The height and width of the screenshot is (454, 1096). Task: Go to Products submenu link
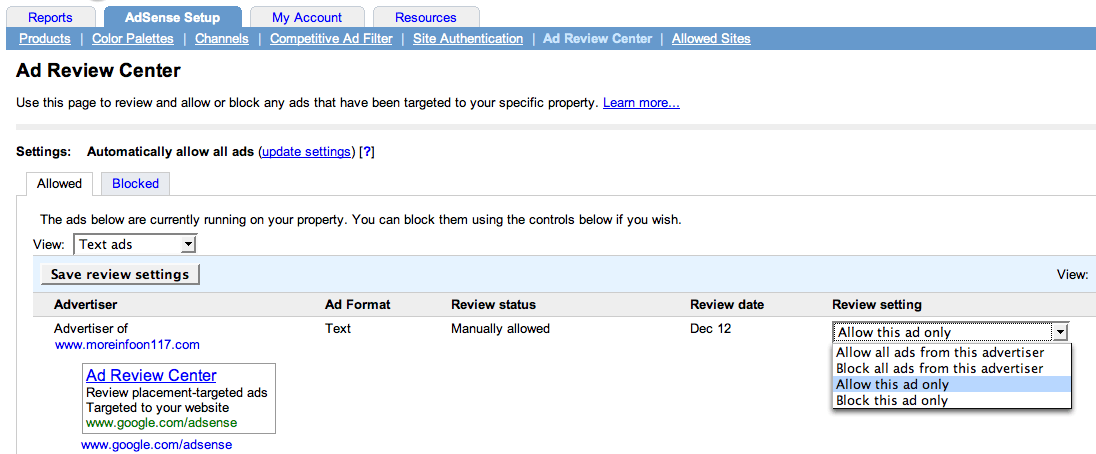coord(44,39)
